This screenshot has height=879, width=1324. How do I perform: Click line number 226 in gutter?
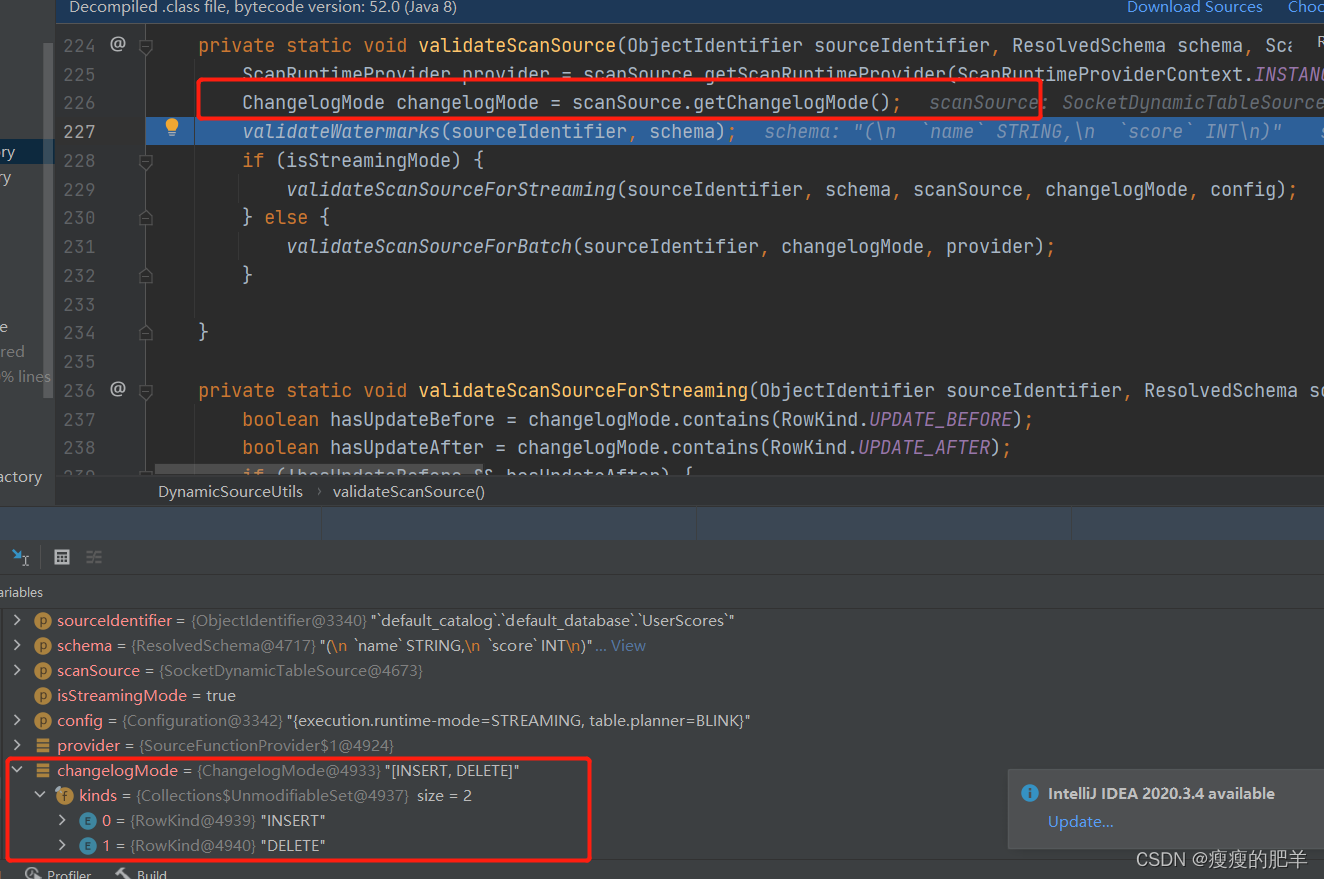pos(79,103)
